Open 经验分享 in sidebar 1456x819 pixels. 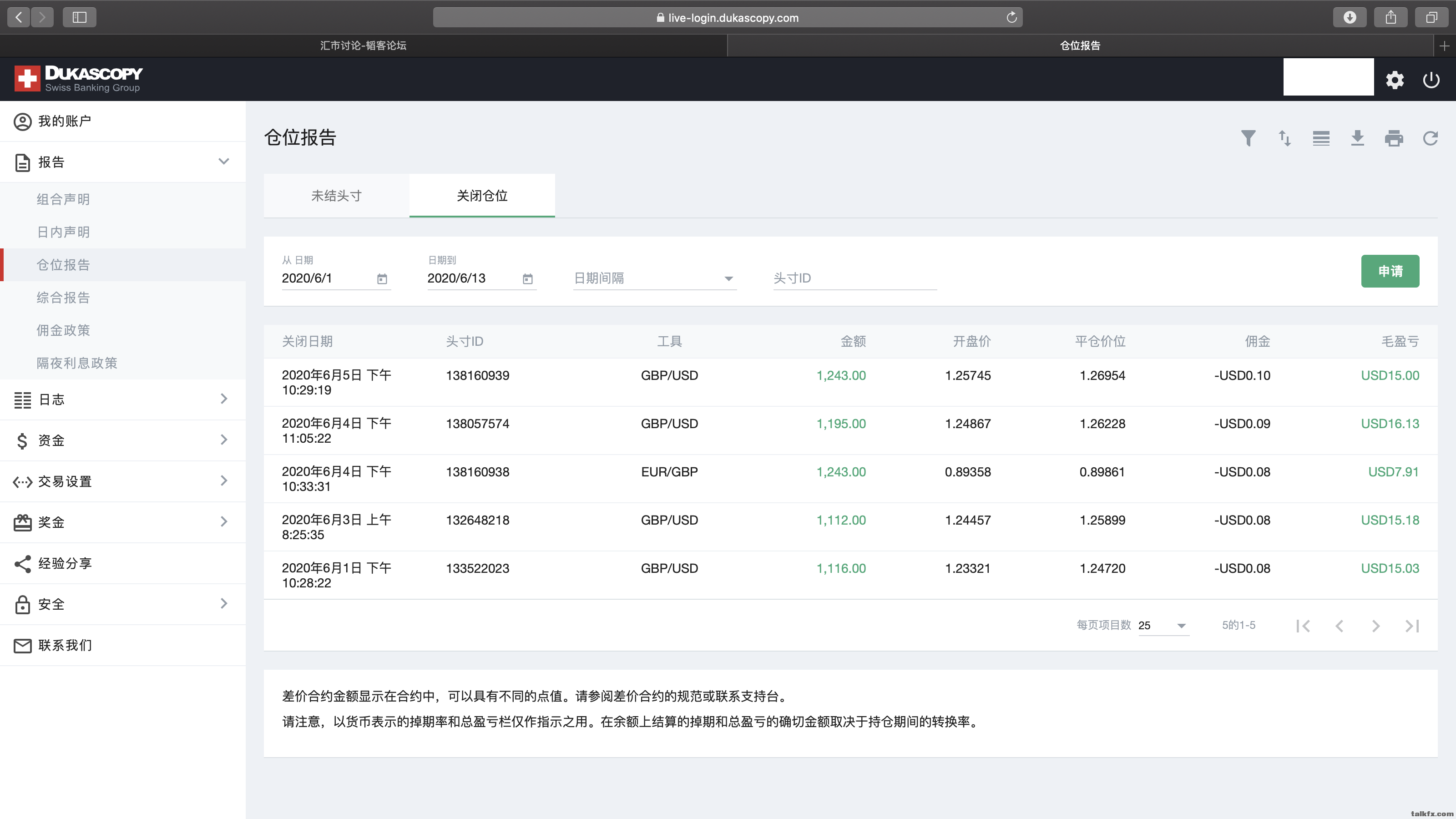pyautogui.click(x=123, y=564)
